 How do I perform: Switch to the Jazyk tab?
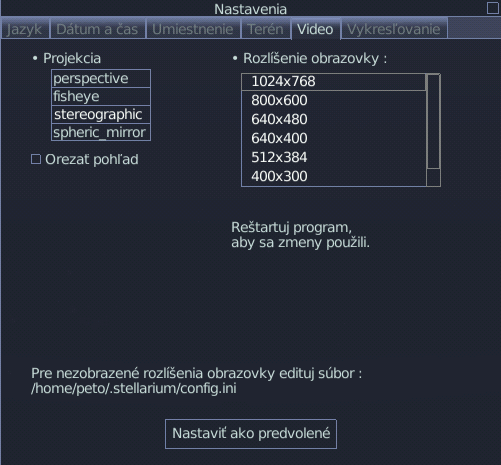tap(25, 29)
